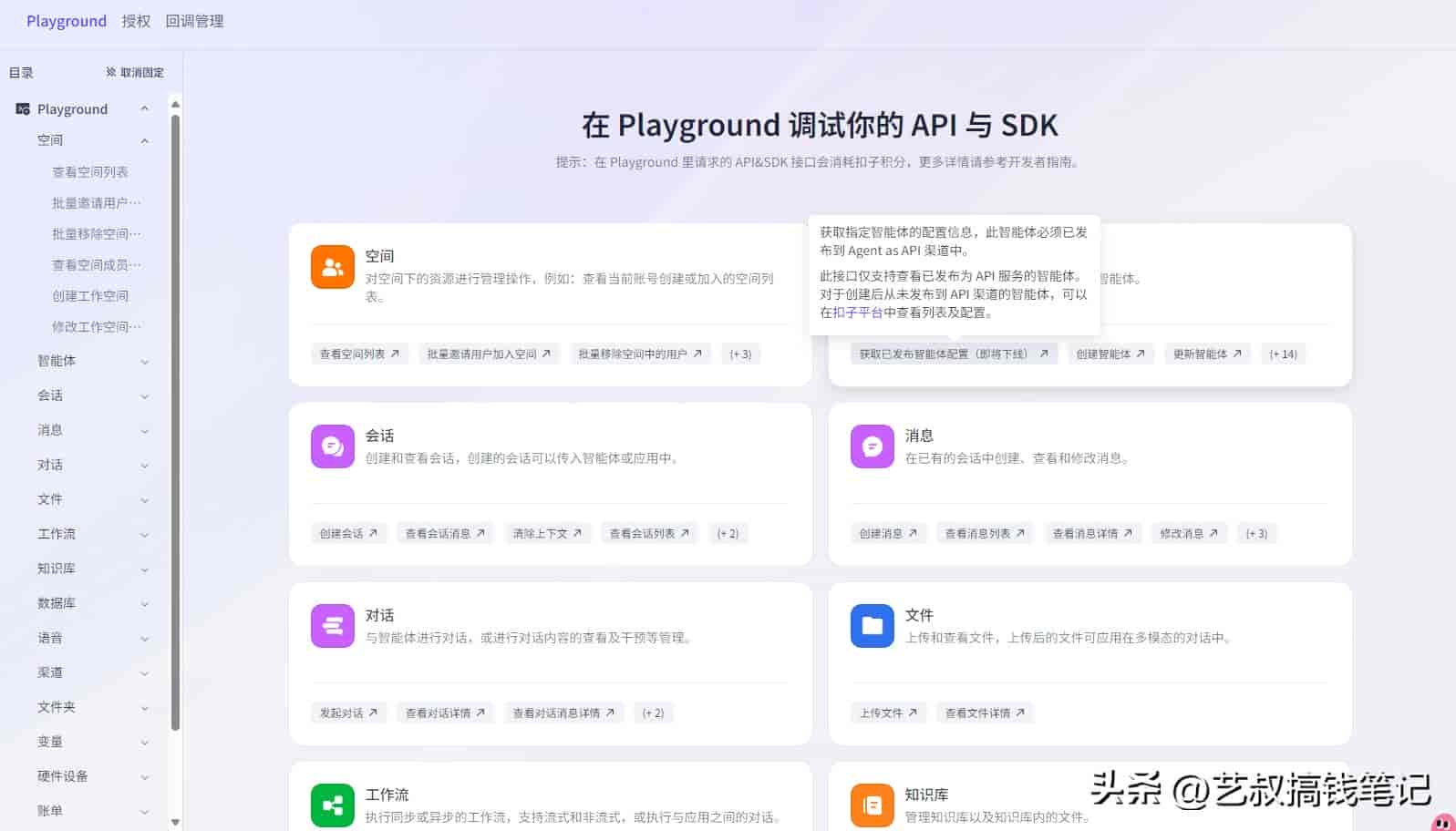Screen dimensions: 1456x831
Task: Open the 上传文件 chip
Action: pyautogui.click(x=888, y=713)
